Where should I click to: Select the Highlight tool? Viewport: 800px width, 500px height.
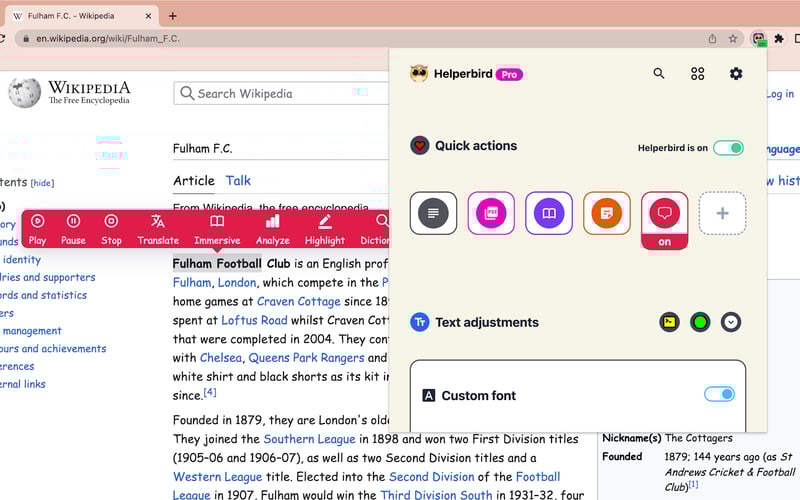(325, 229)
